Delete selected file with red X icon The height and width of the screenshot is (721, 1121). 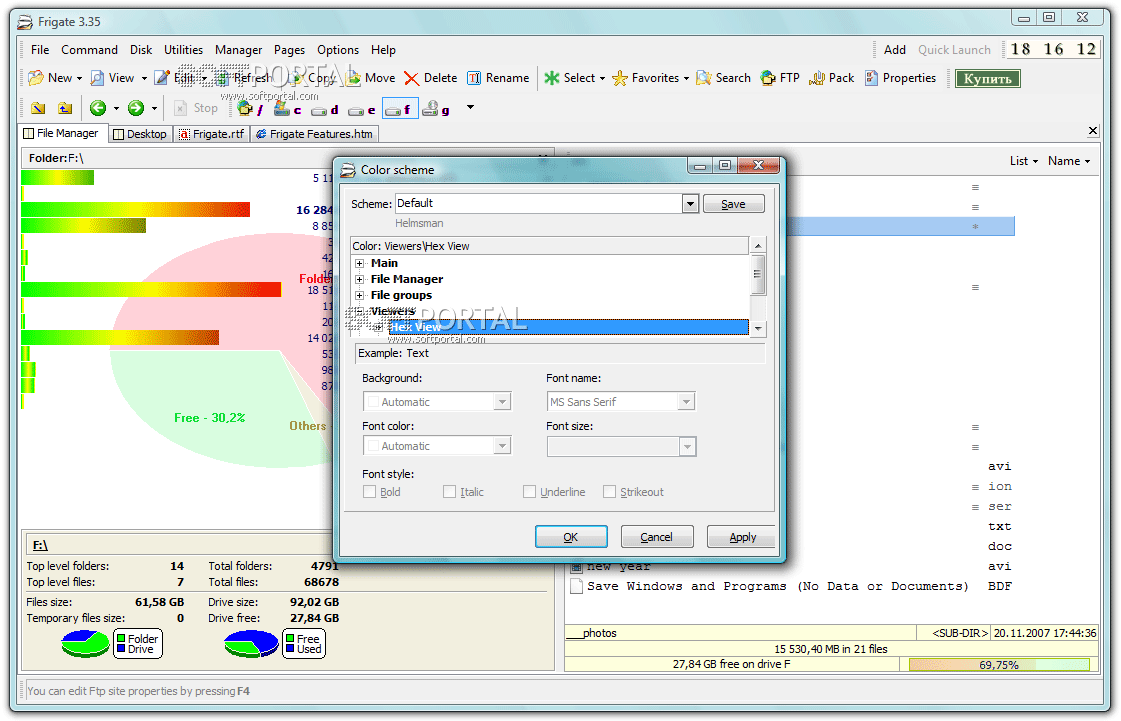(411, 78)
